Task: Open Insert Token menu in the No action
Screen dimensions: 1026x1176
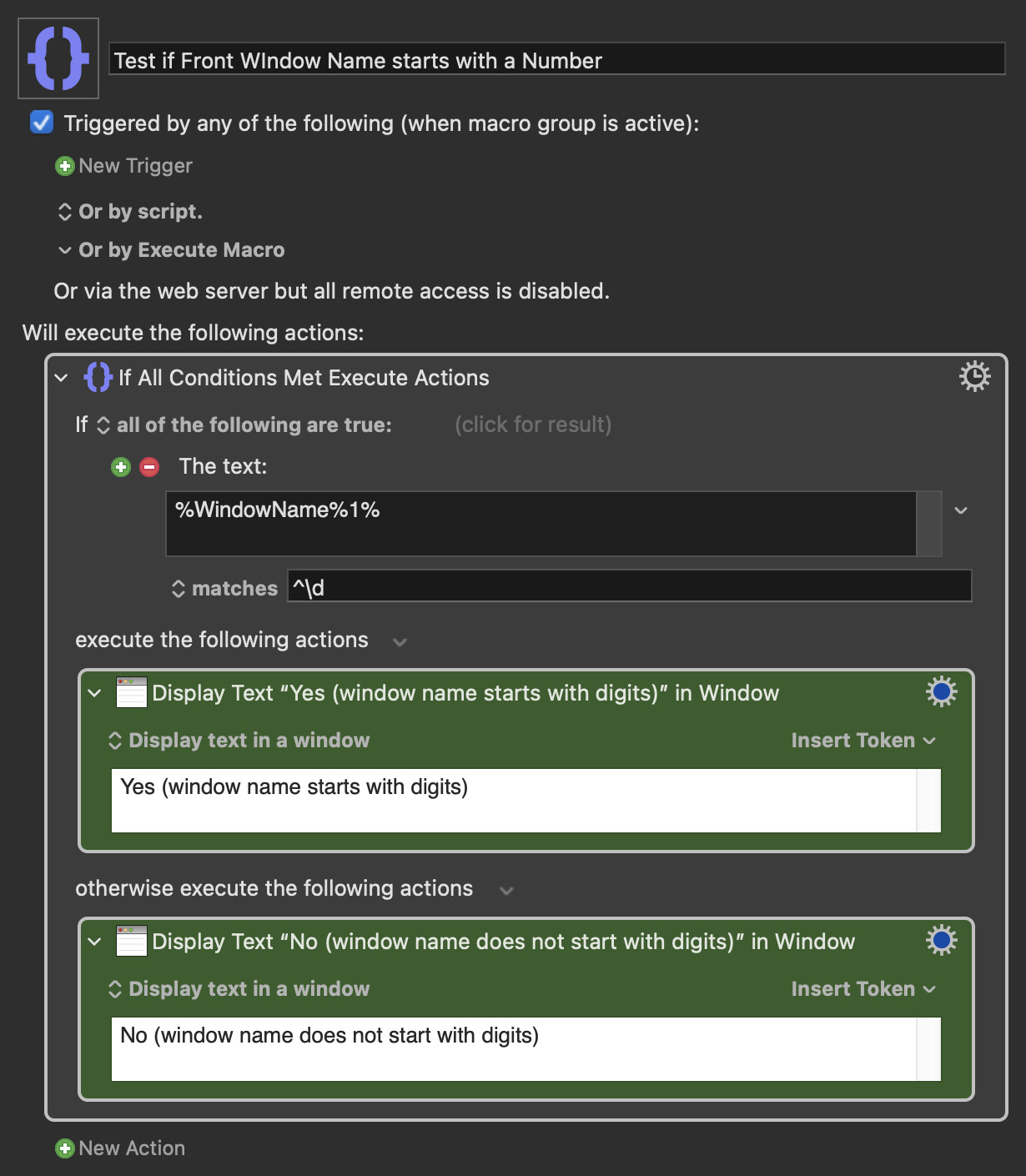Action: tap(863, 989)
